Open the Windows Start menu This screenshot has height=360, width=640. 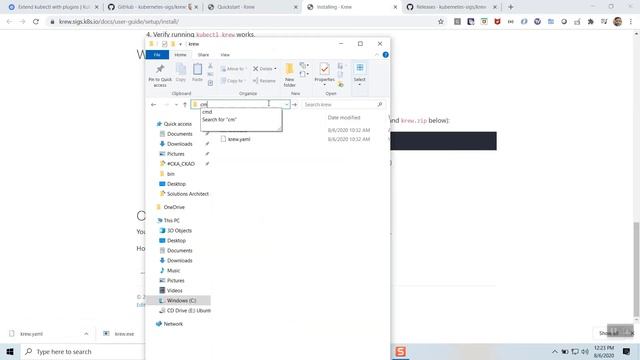(10, 351)
